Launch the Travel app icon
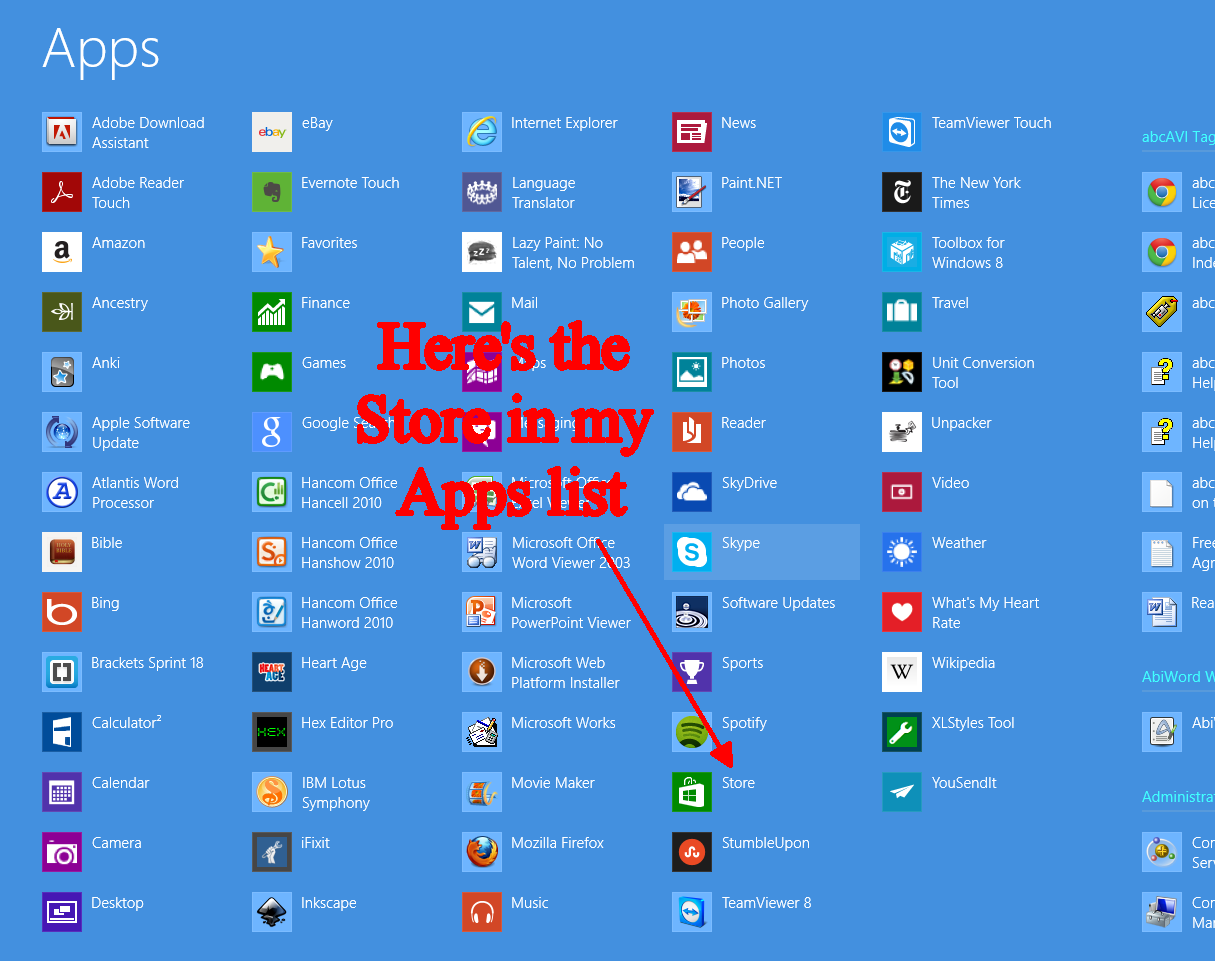Screen dimensions: 1215x961 [902, 312]
